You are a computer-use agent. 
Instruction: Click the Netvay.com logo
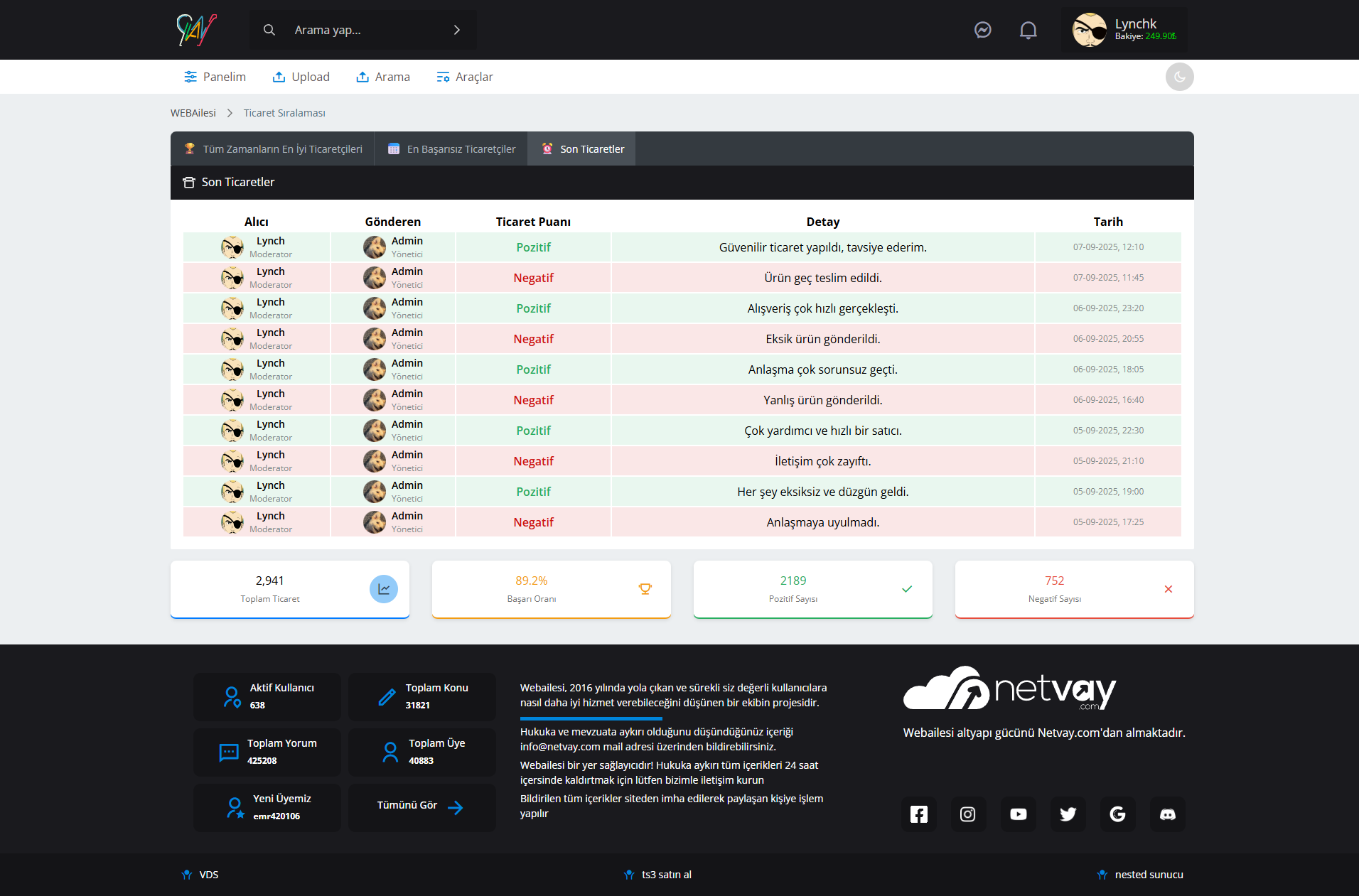click(1009, 688)
